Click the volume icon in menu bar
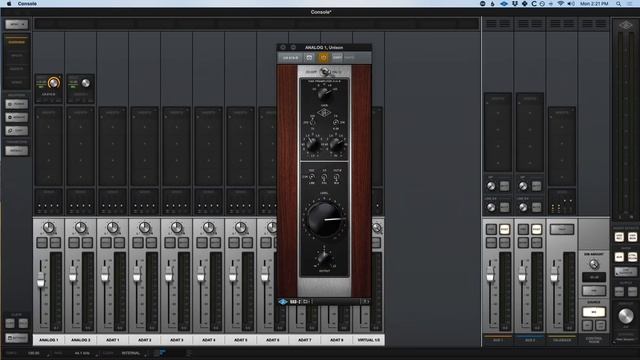The image size is (640, 360). point(571,4)
